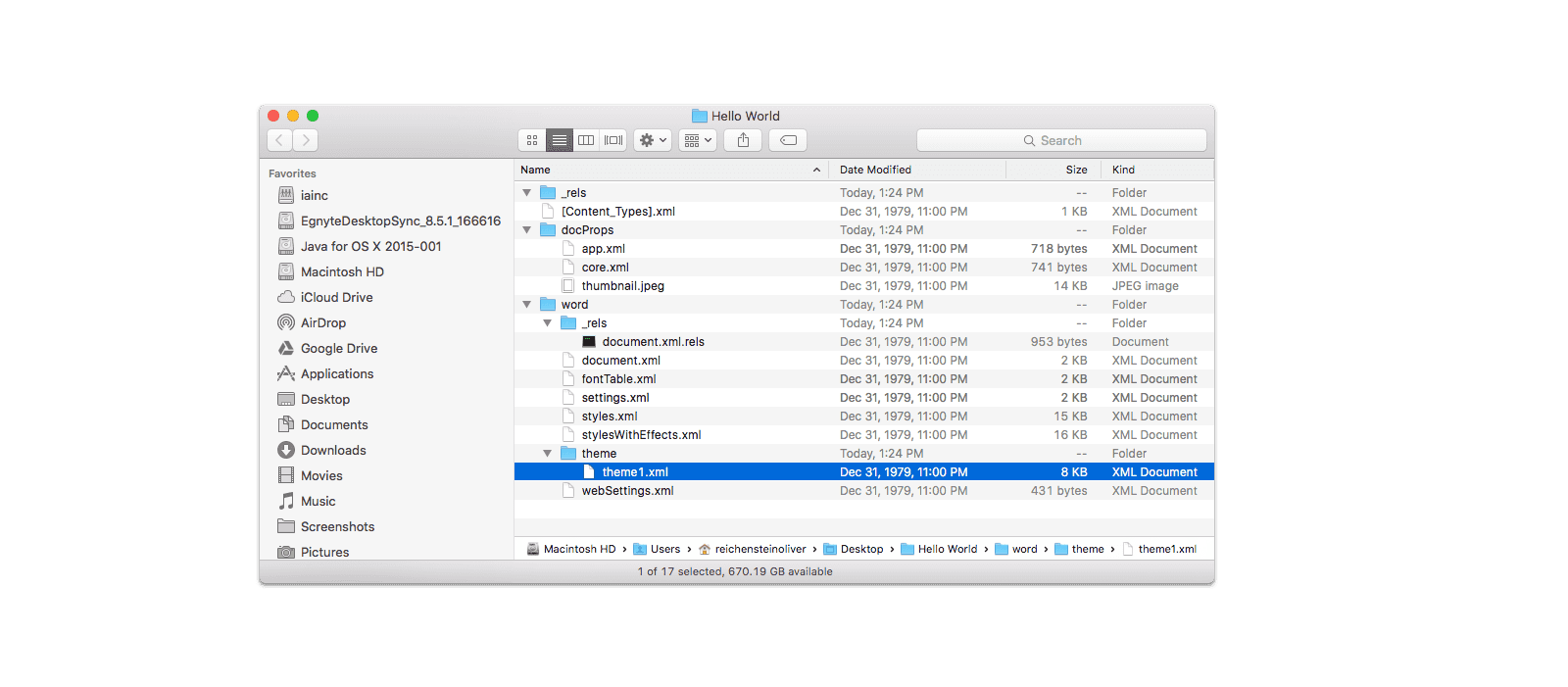Collapse the theme folder disclosure triangle
The width and height of the screenshot is (1568, 687).
point(548,454)
